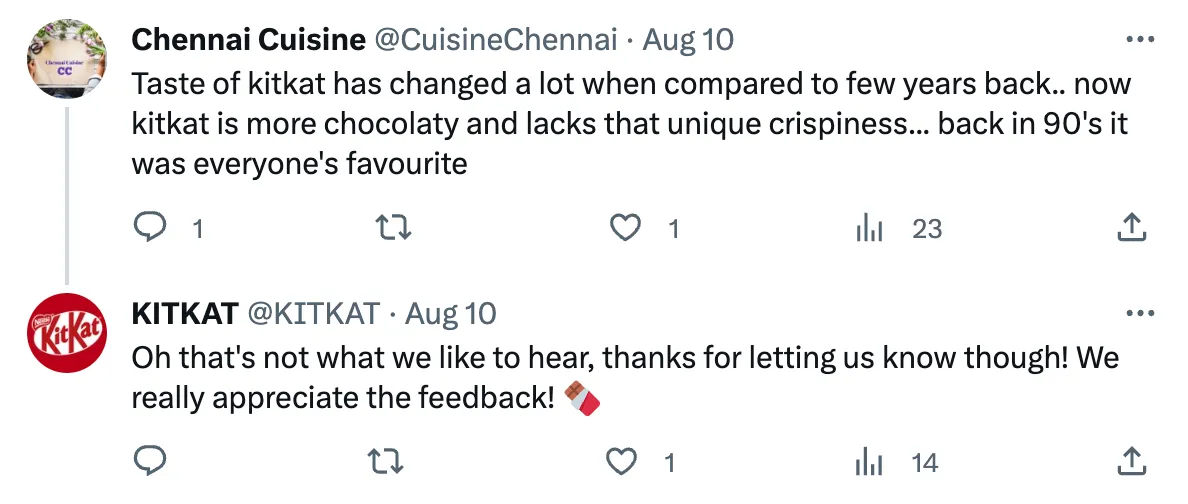Open KITKAT reply's Aug 10 timestamp
1188x504 pixels.
pos(451,313)
